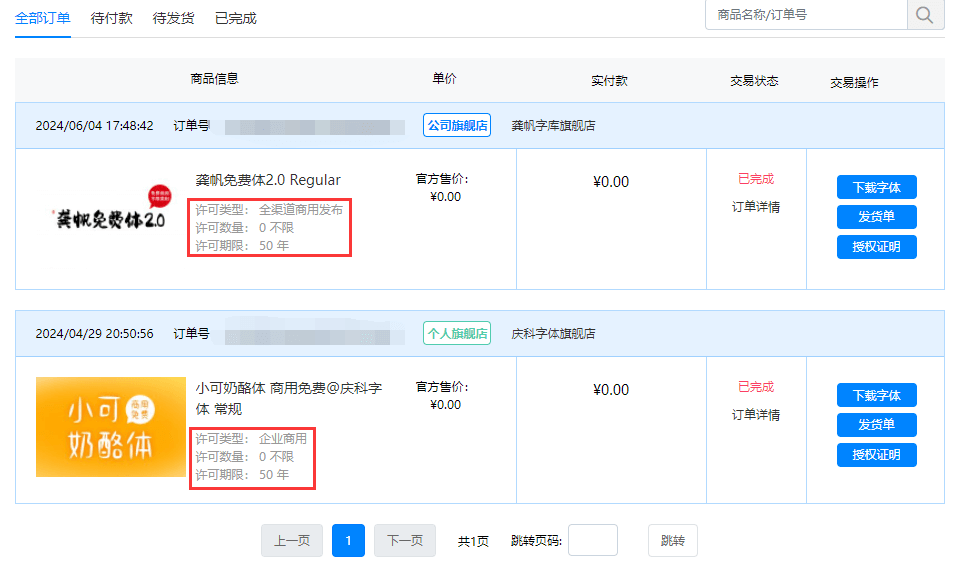Click 全渠道商用发布 license type text
This screenshot has height=568, width=955.
coord(301,210)
